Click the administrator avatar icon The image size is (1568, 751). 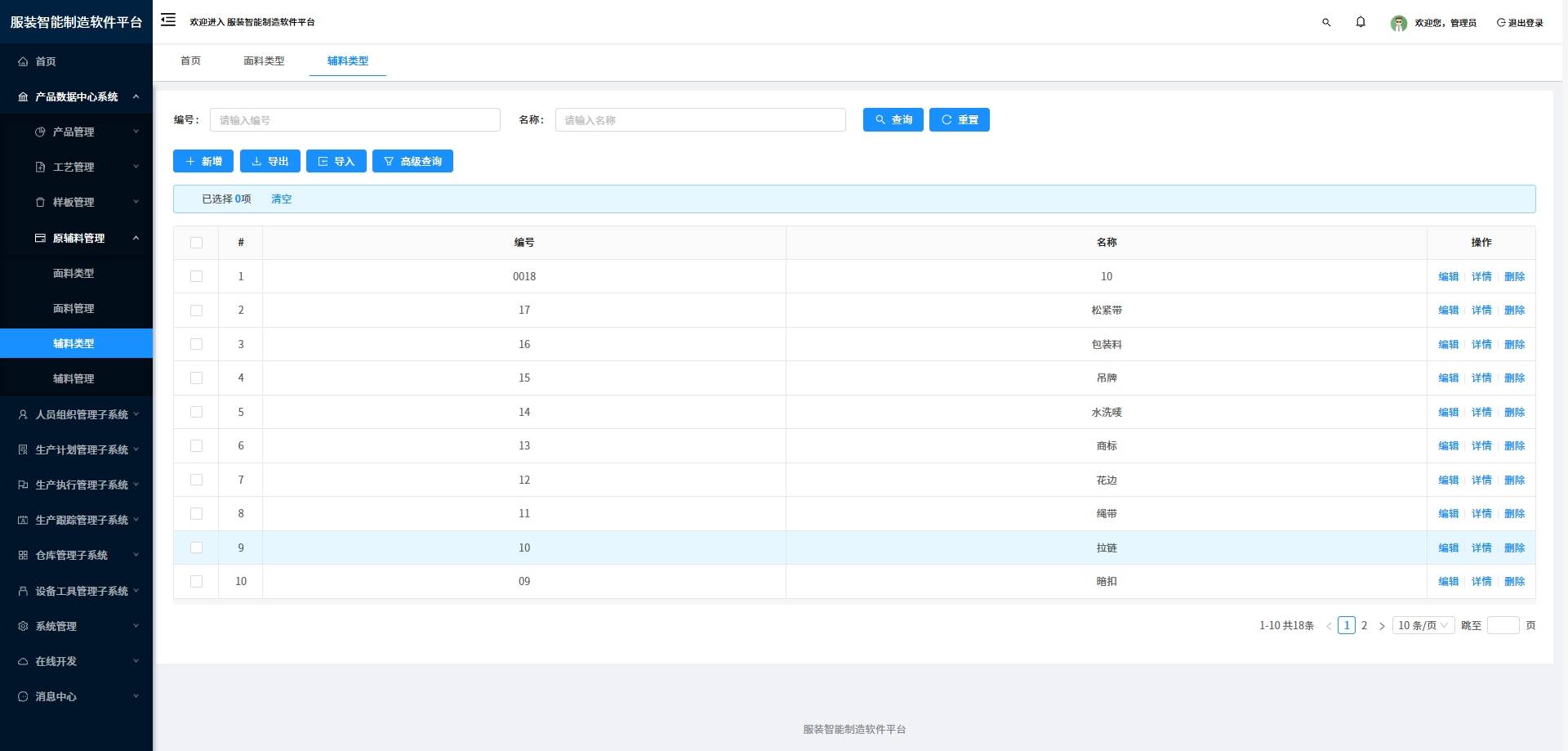click(1398, 23)
